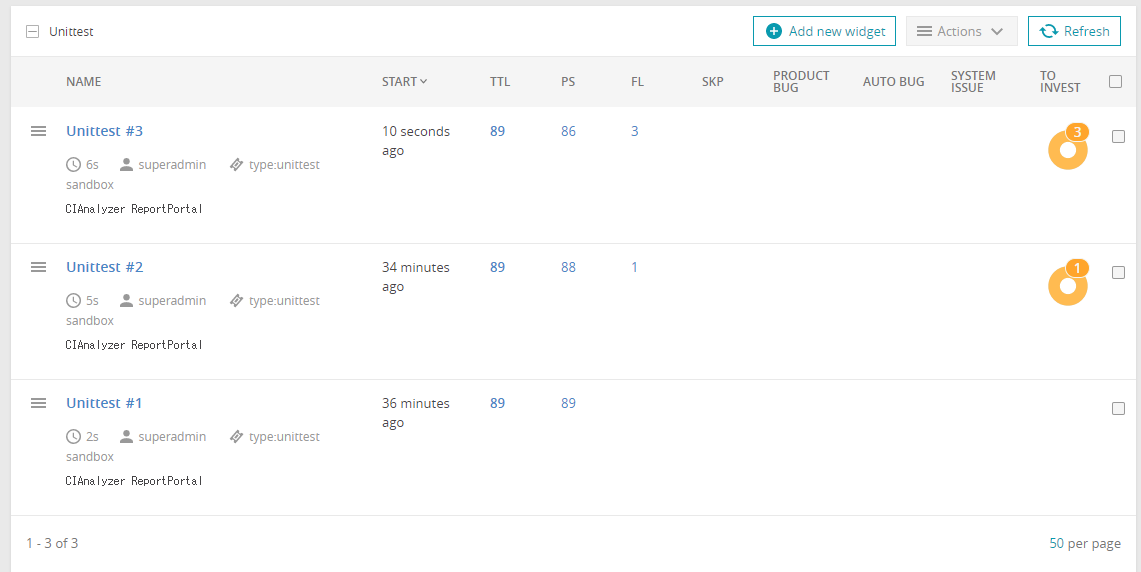Change sort order via START column
Screen dimensions: 1141x572
(404, 82)
